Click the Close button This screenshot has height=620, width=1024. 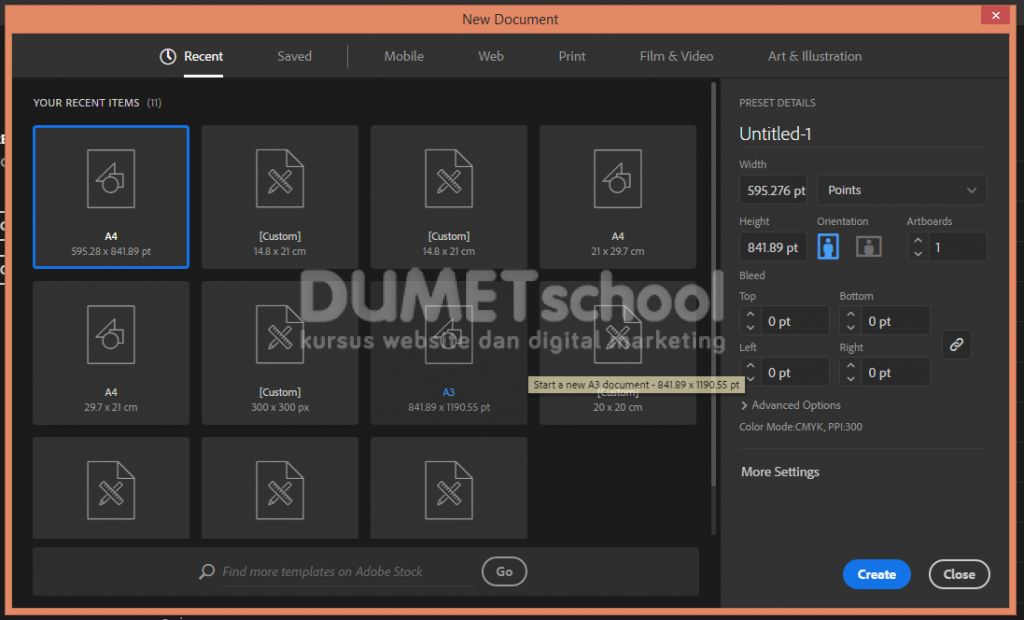click(x=959, y=574)
